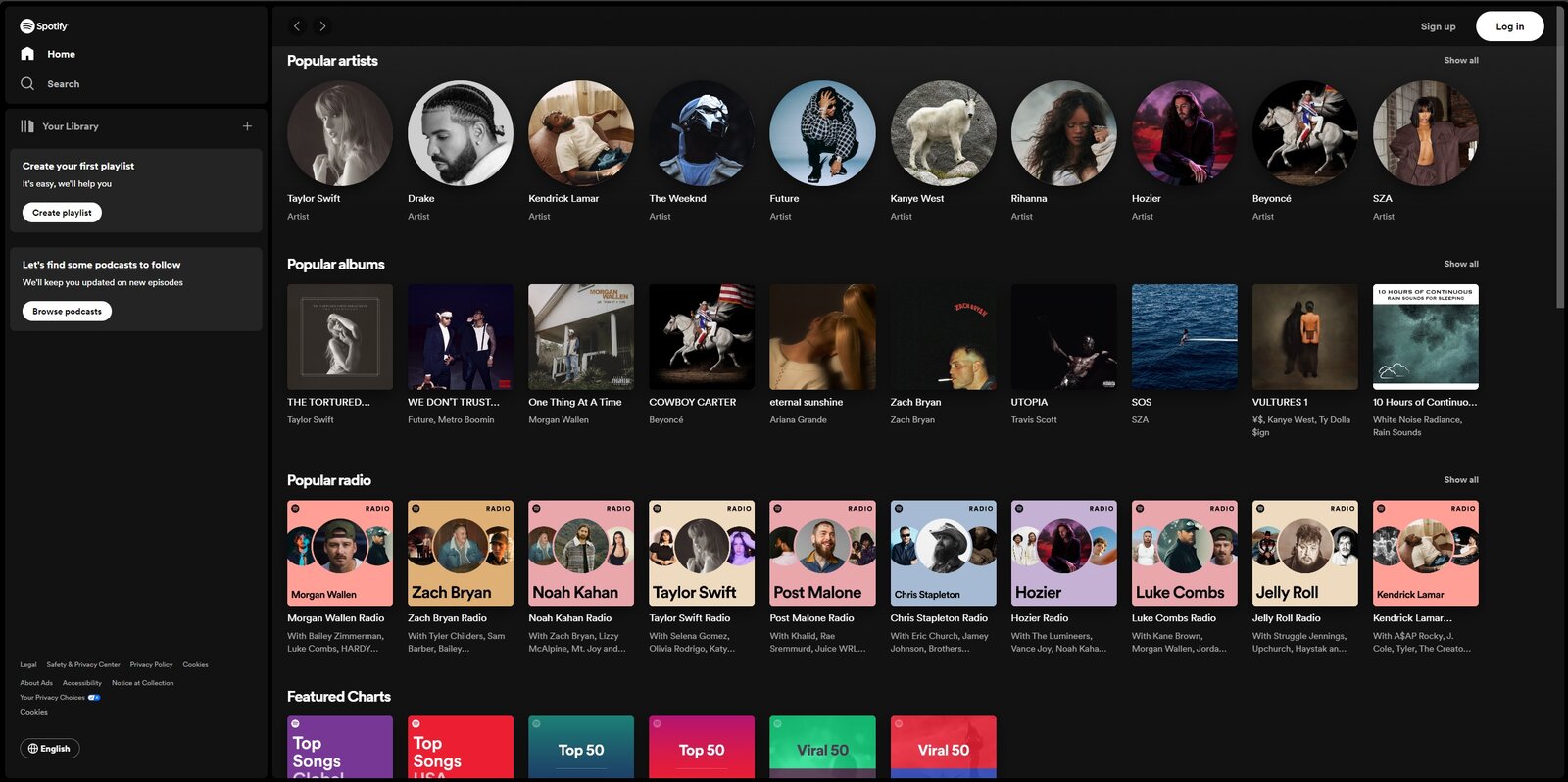This screenshot has width=1568, height=782.
Task: Open VULTURES 1 album cover
Action: point(1304,337)
